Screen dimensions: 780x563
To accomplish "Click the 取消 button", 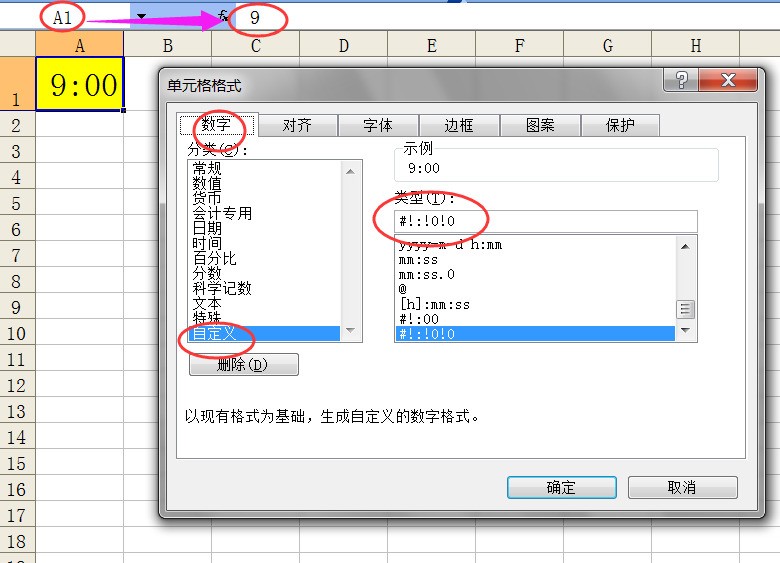I will click(x=682, y=487).
